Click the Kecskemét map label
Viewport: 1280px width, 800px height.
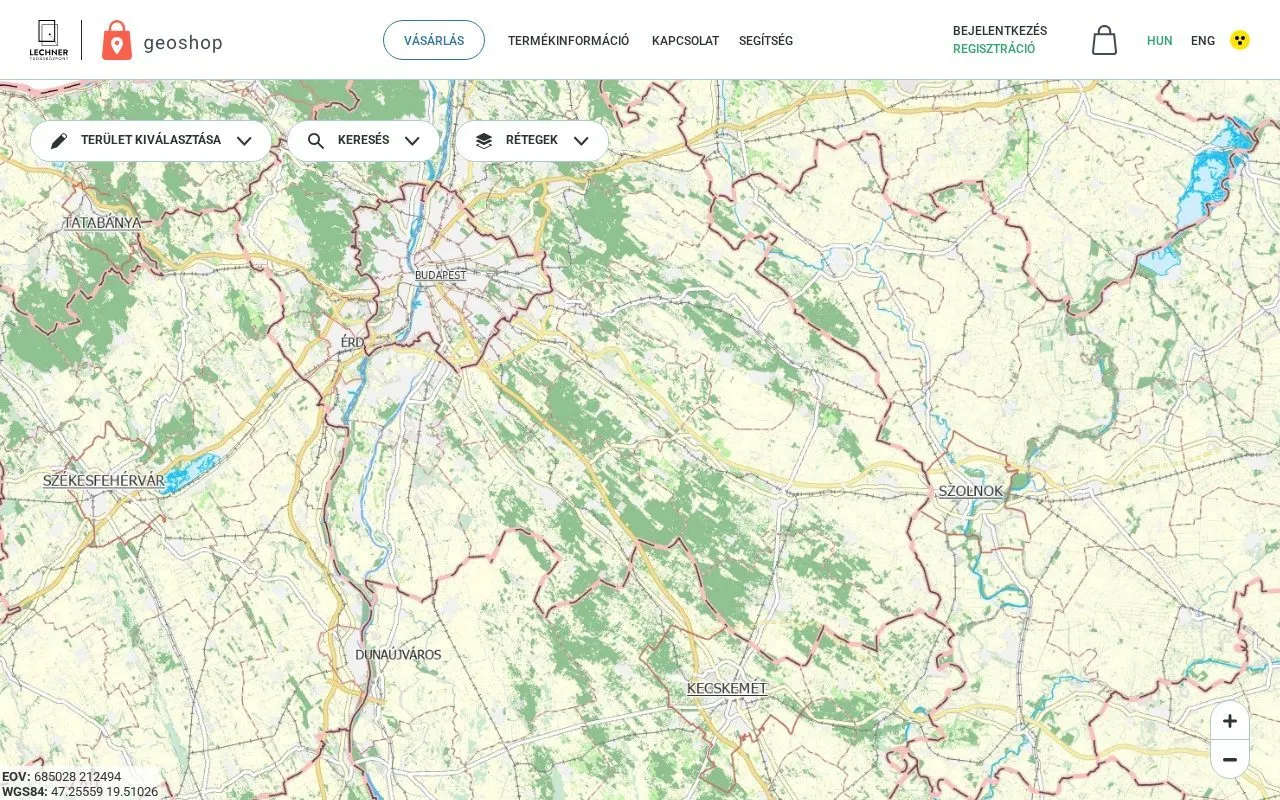pos(727,689)
